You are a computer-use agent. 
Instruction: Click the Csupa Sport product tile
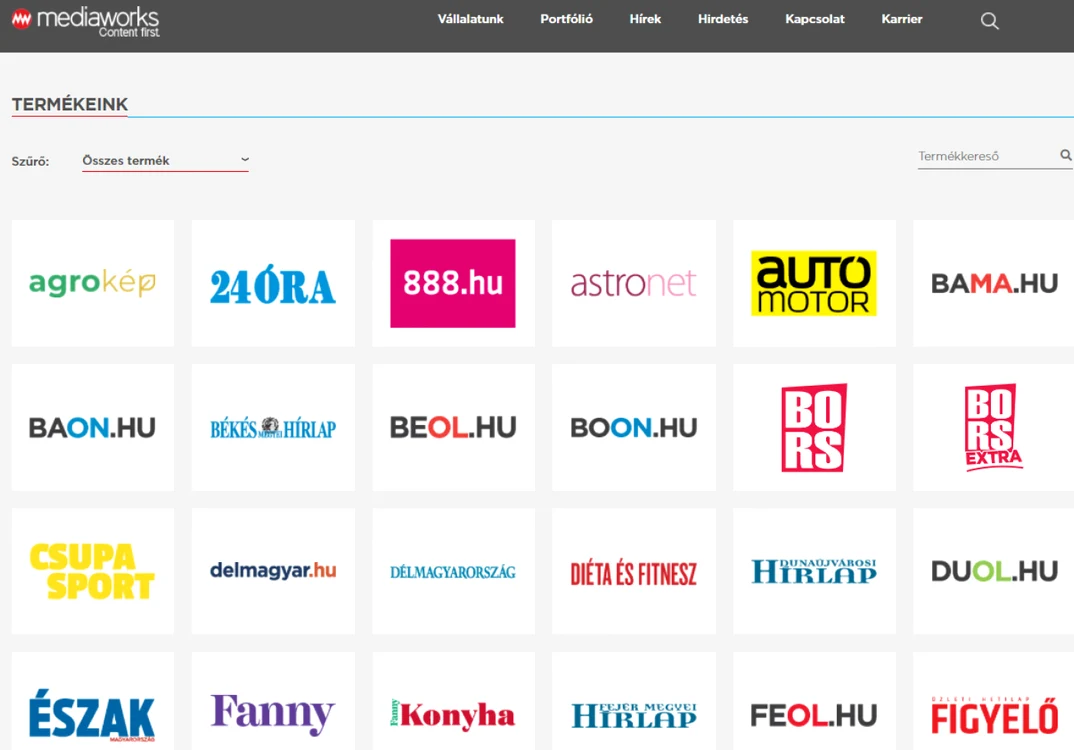[92, 571]
